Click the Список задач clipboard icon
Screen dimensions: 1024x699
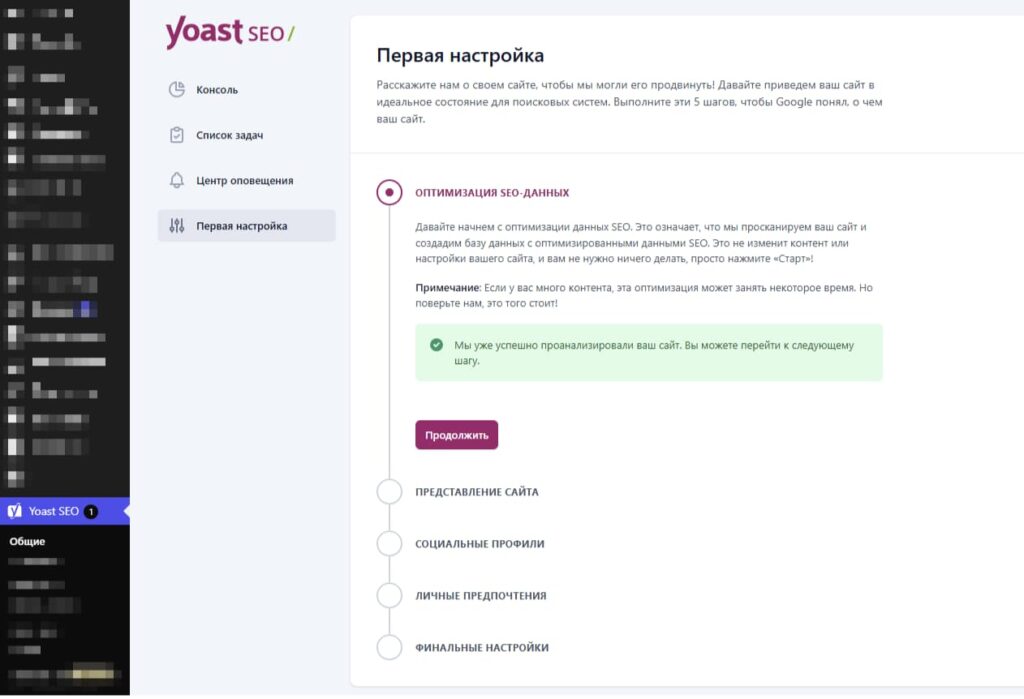pos(177,135)
